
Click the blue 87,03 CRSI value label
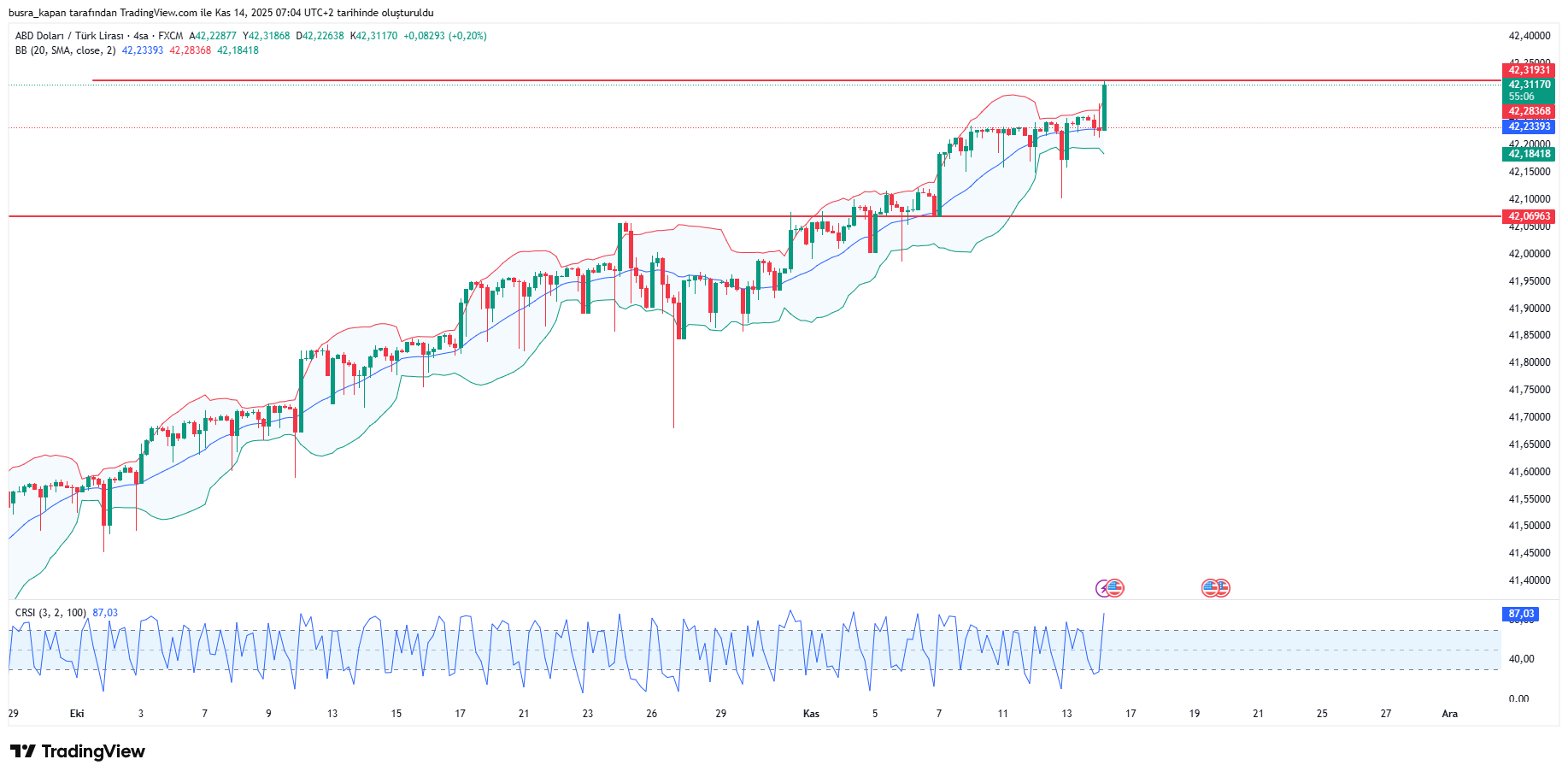(x=1520, y=614)
